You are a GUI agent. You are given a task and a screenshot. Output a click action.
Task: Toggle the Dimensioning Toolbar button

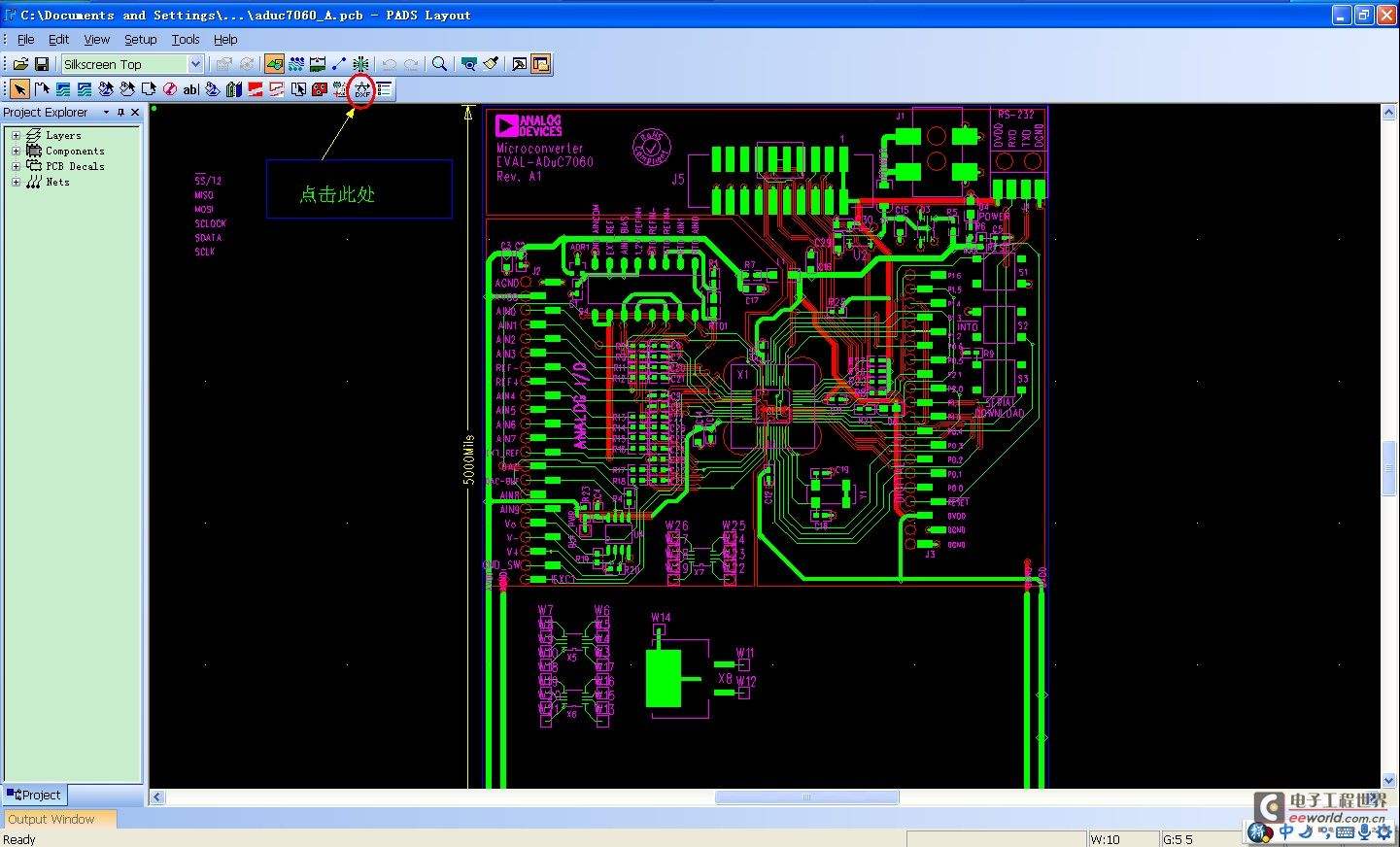coord(318,64)
